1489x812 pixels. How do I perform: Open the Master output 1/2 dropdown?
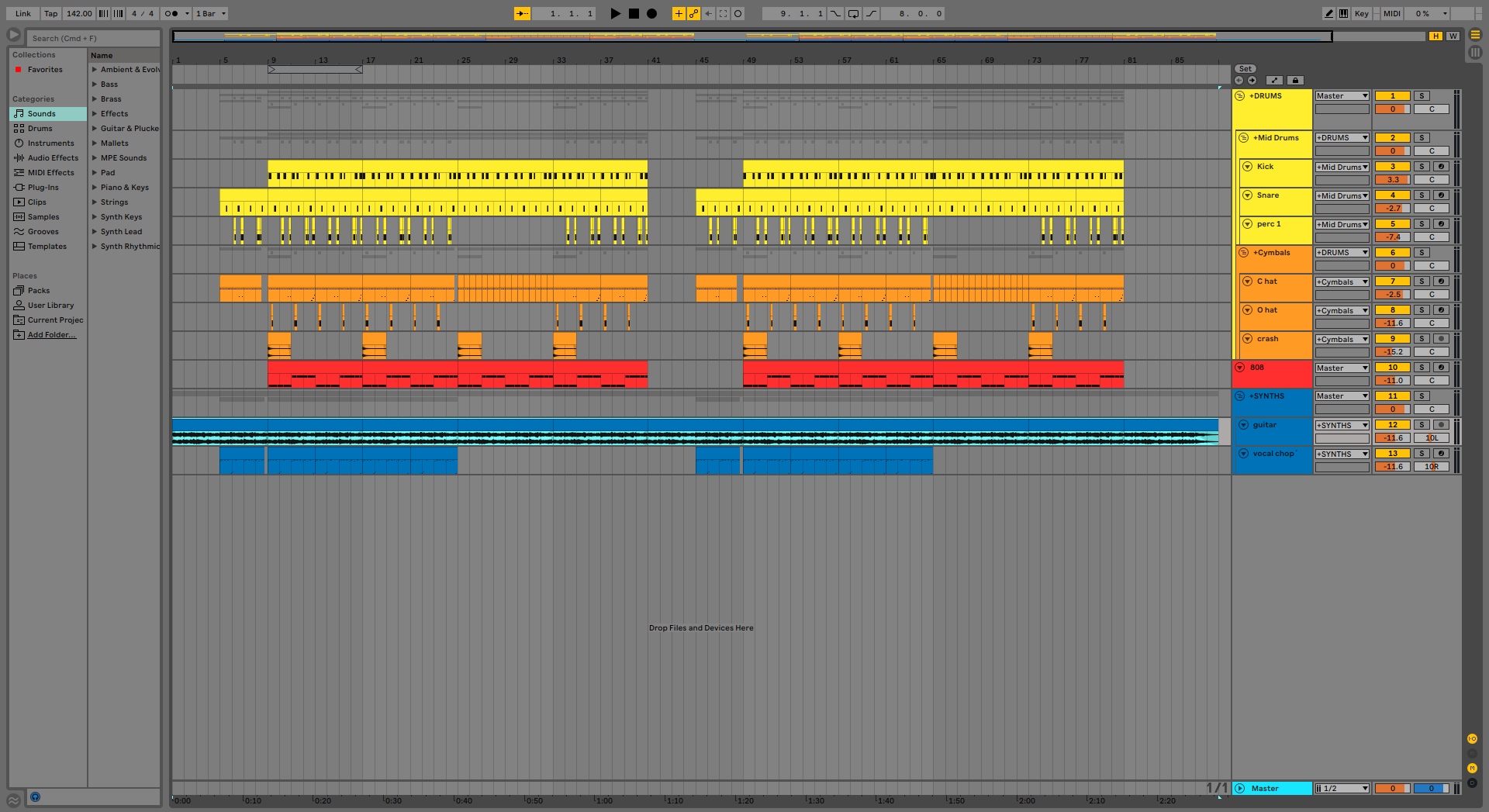[x=1342, y=789]
